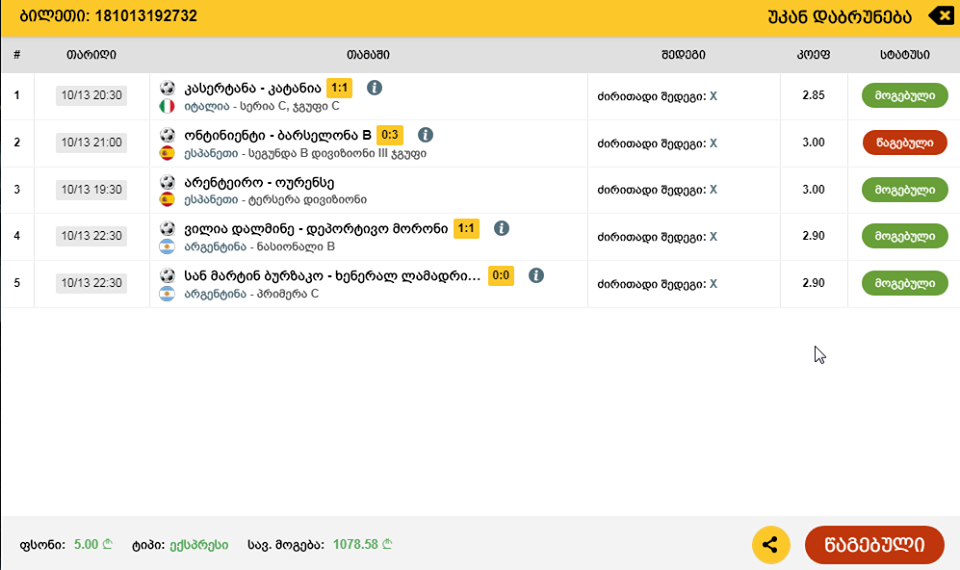Click the 1:1 score badge for ვილია დალმინე
This screenshot has width=960, height=570.
[466, 228]
